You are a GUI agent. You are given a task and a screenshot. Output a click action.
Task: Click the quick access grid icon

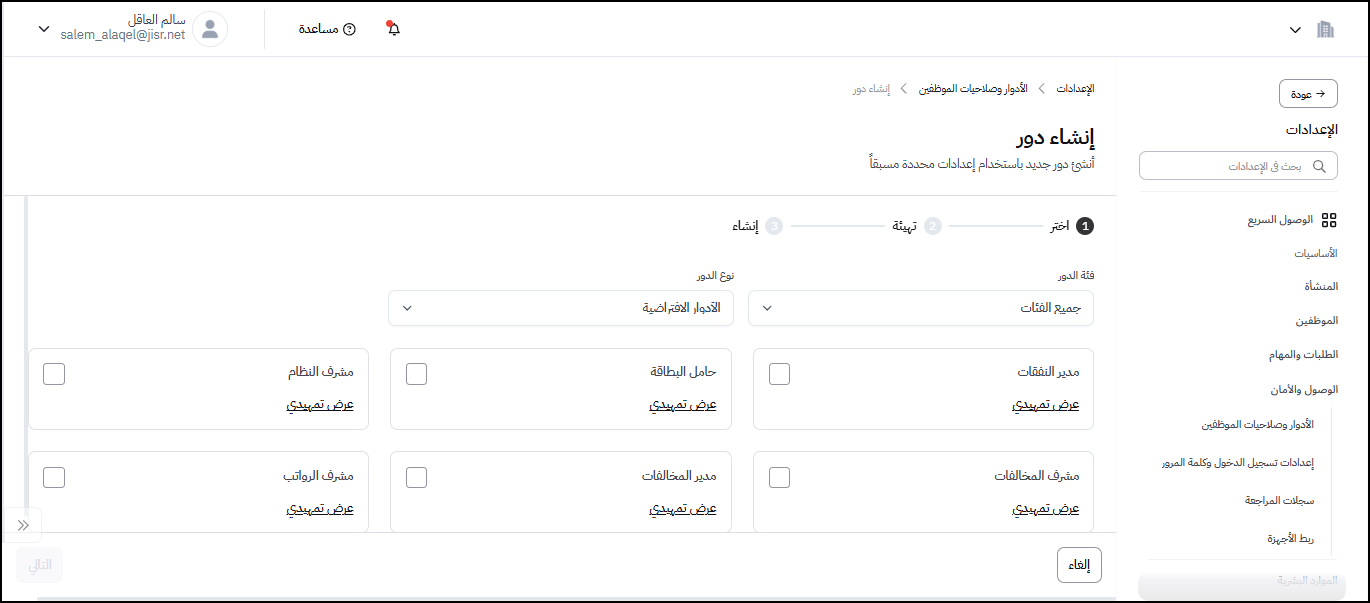click(1329, 220)
